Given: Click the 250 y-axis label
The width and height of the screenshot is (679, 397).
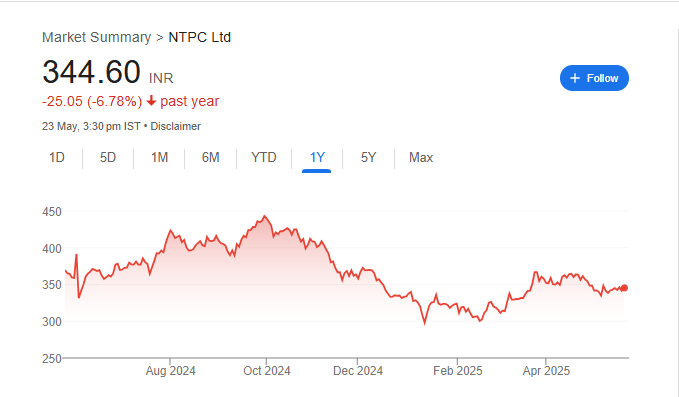Looking at the screenshot, I should (x=52, y=359).
